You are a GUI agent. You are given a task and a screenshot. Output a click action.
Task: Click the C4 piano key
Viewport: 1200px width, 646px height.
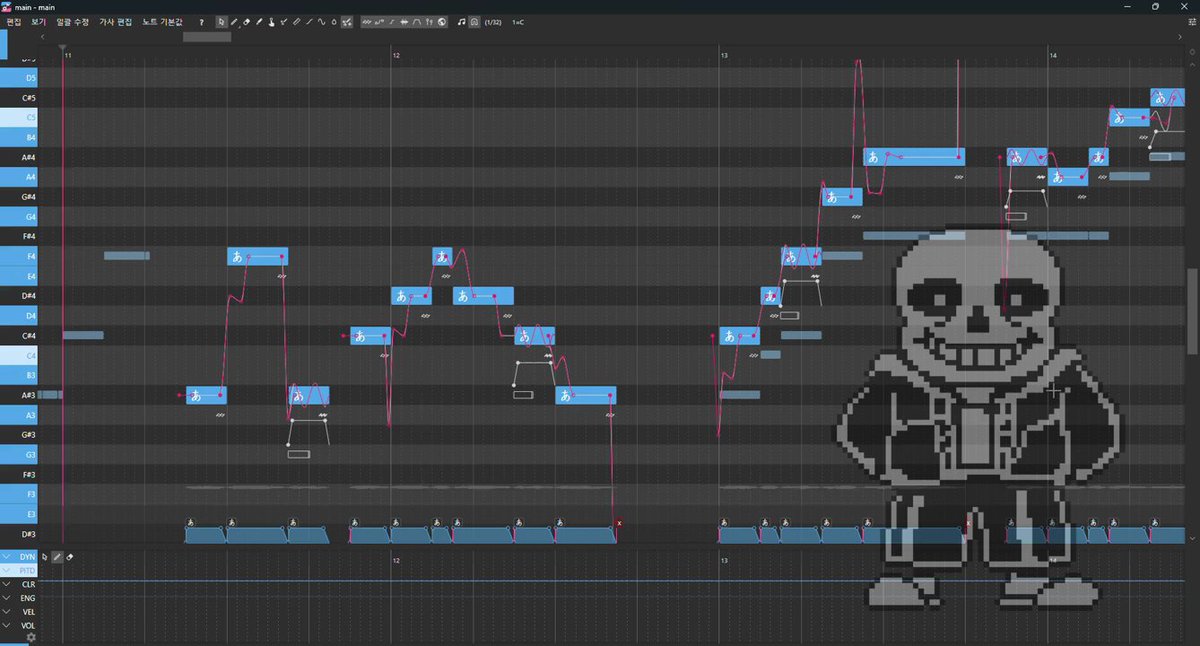[x=18, y=355]
